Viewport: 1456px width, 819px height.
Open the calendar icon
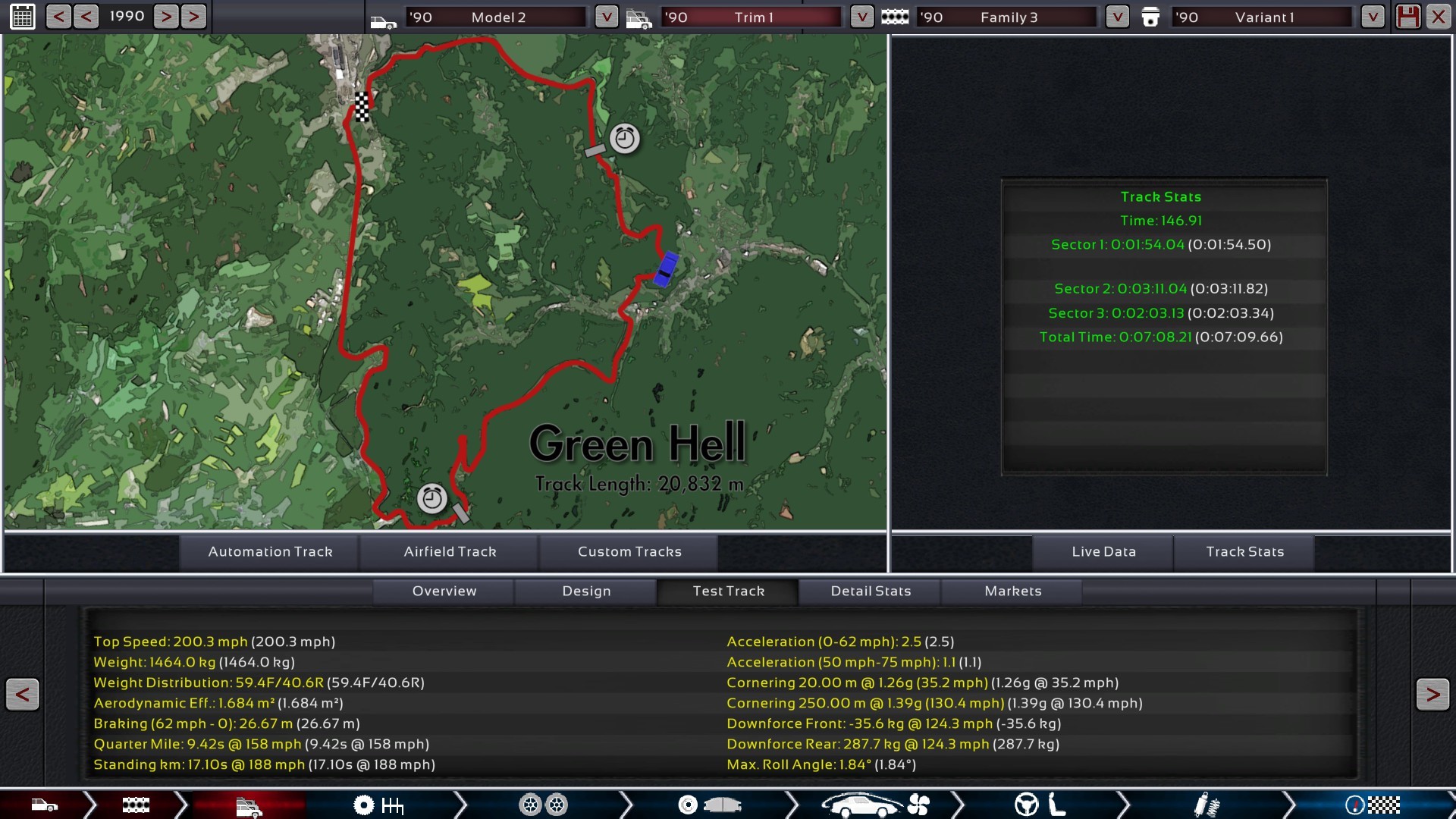pos(22,16)
